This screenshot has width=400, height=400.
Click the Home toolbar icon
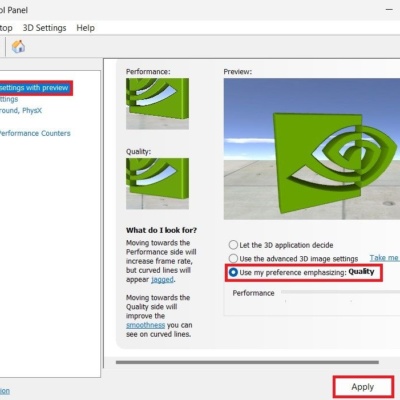click(x=18, y=47)
